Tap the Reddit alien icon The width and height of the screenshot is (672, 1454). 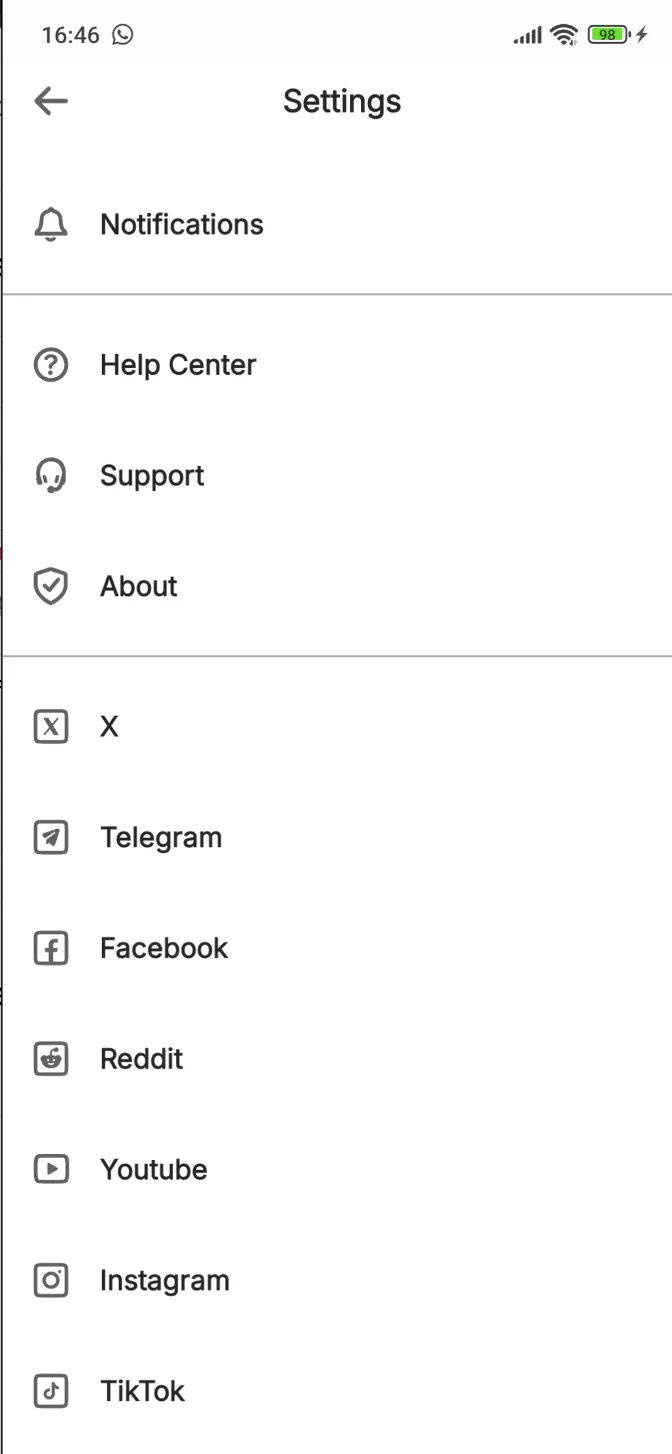coord(51,1059)
